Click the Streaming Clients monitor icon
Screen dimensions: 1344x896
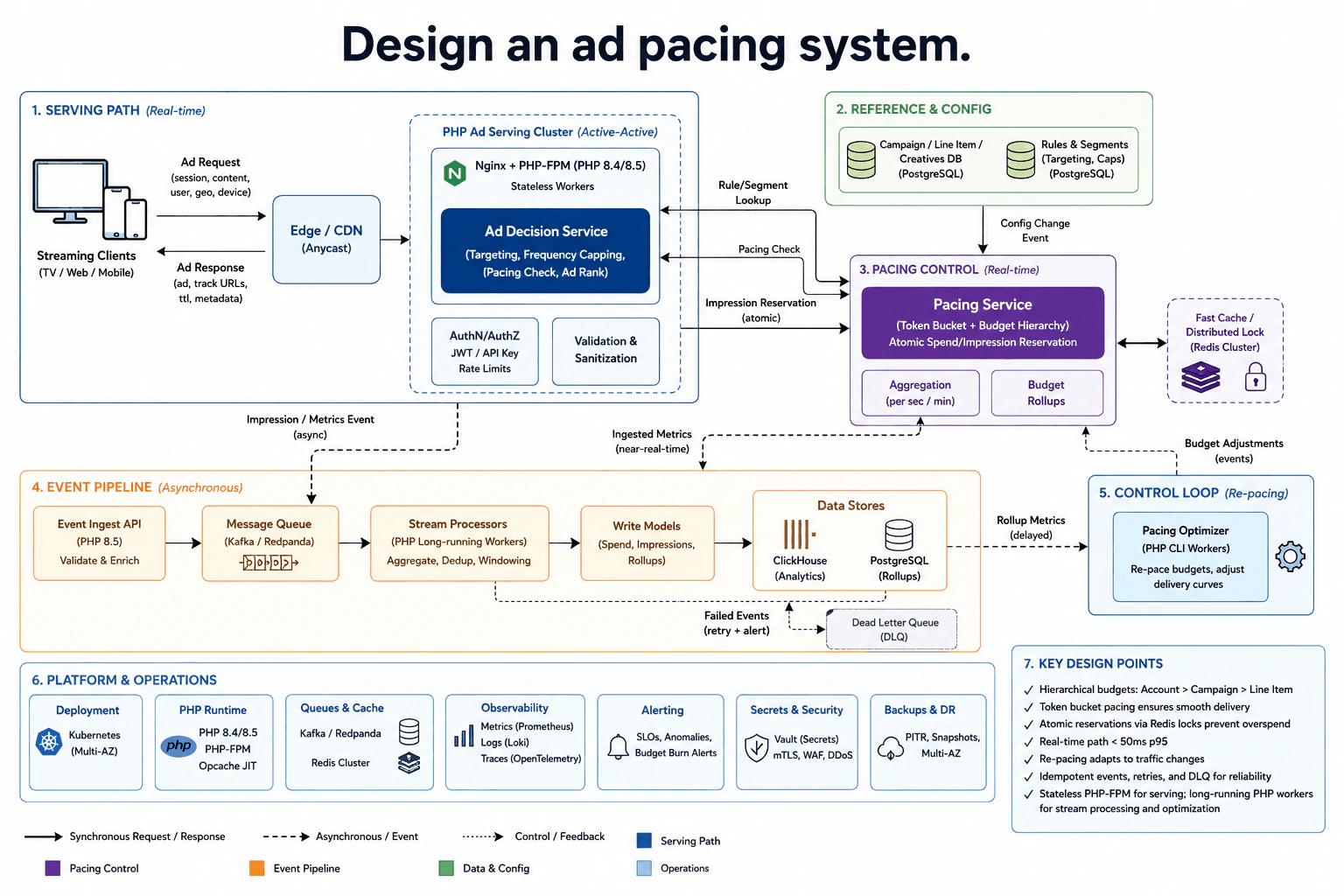click(70, 192)
